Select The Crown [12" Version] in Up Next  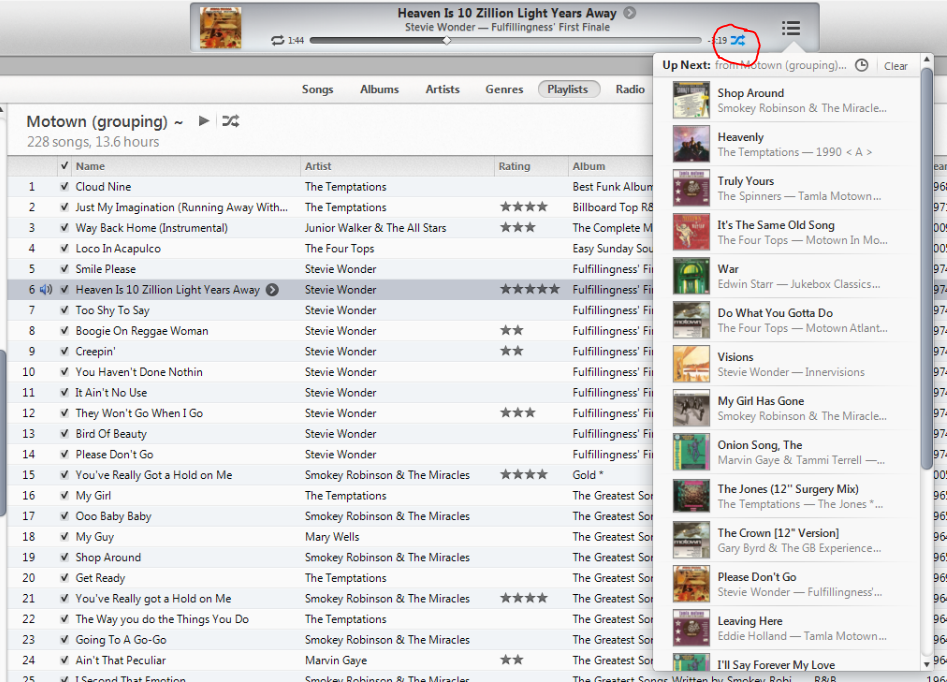point(788,540)
